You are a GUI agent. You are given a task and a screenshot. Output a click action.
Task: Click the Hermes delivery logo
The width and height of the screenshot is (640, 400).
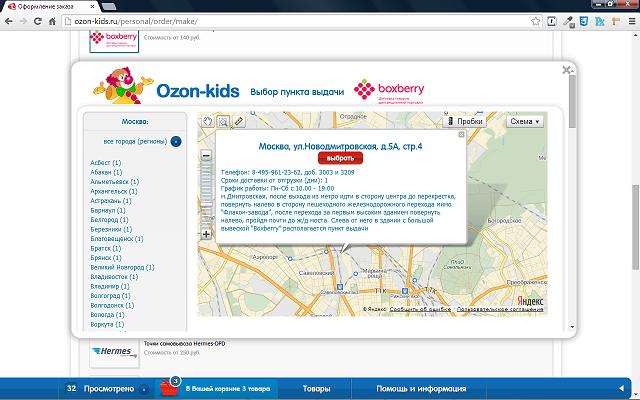(114, 352)
